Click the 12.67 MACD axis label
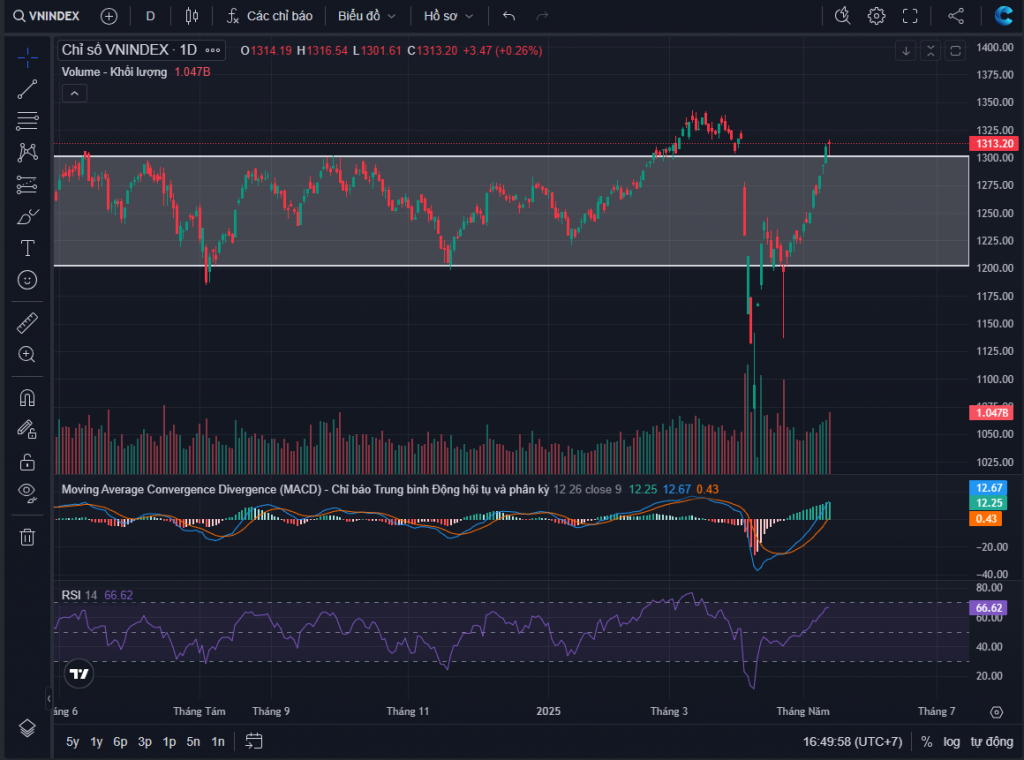1024x760 pixels. pyautogui.click(x=988, y=488)
